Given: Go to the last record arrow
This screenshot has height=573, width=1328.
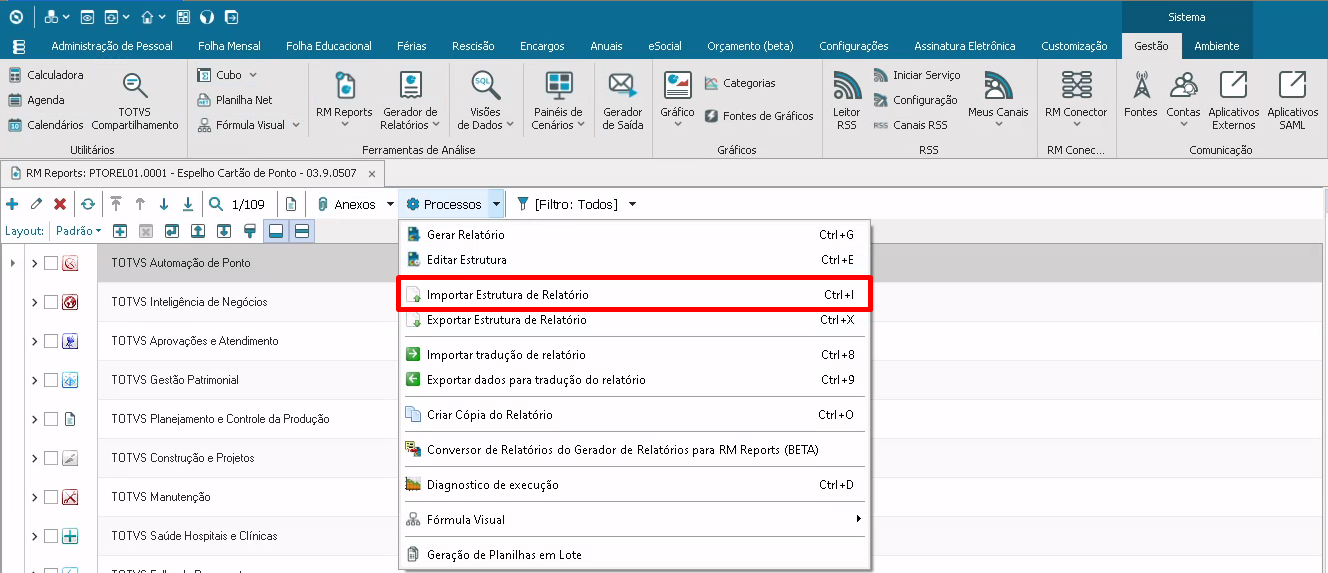Looking at the screenshot, I should [188, 204].
